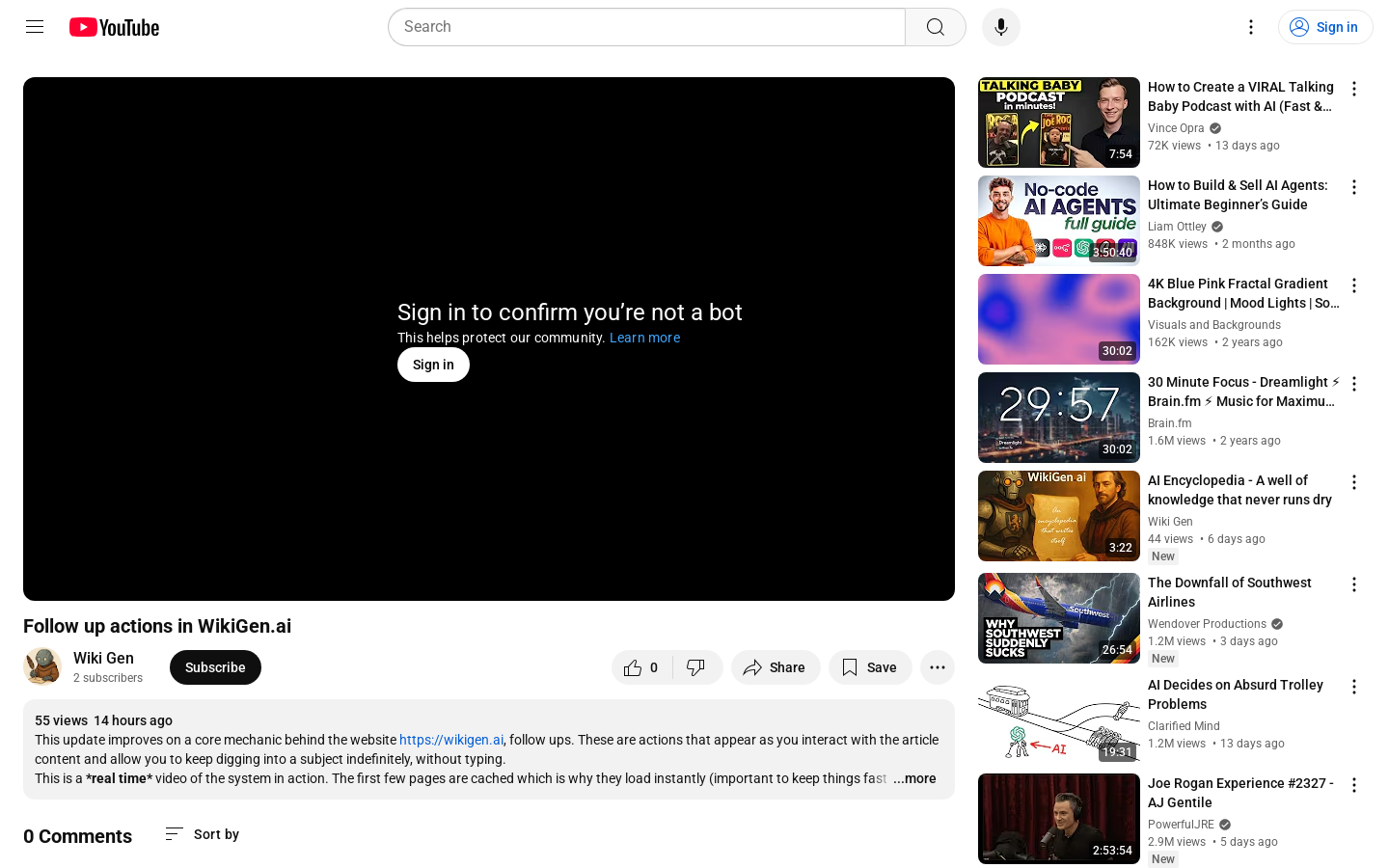Viewport: 1389px width, 868px height.
Task: Open 4K Blue Pink Fractal Gradient thumbnail
Action: [x=1059, y=319]
